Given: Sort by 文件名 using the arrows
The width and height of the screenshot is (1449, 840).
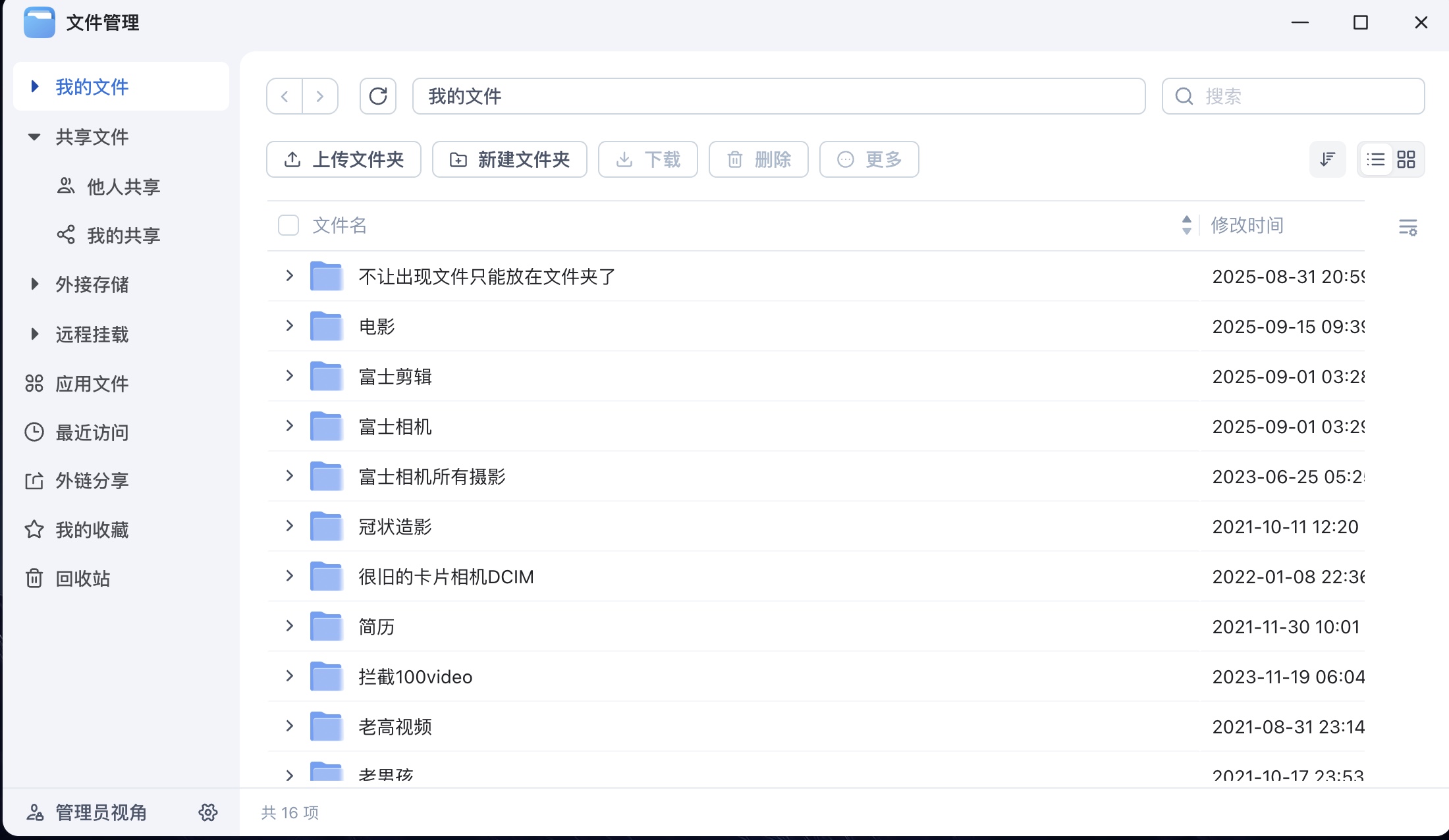Looking at the screenshot, I should [1186, 225].
